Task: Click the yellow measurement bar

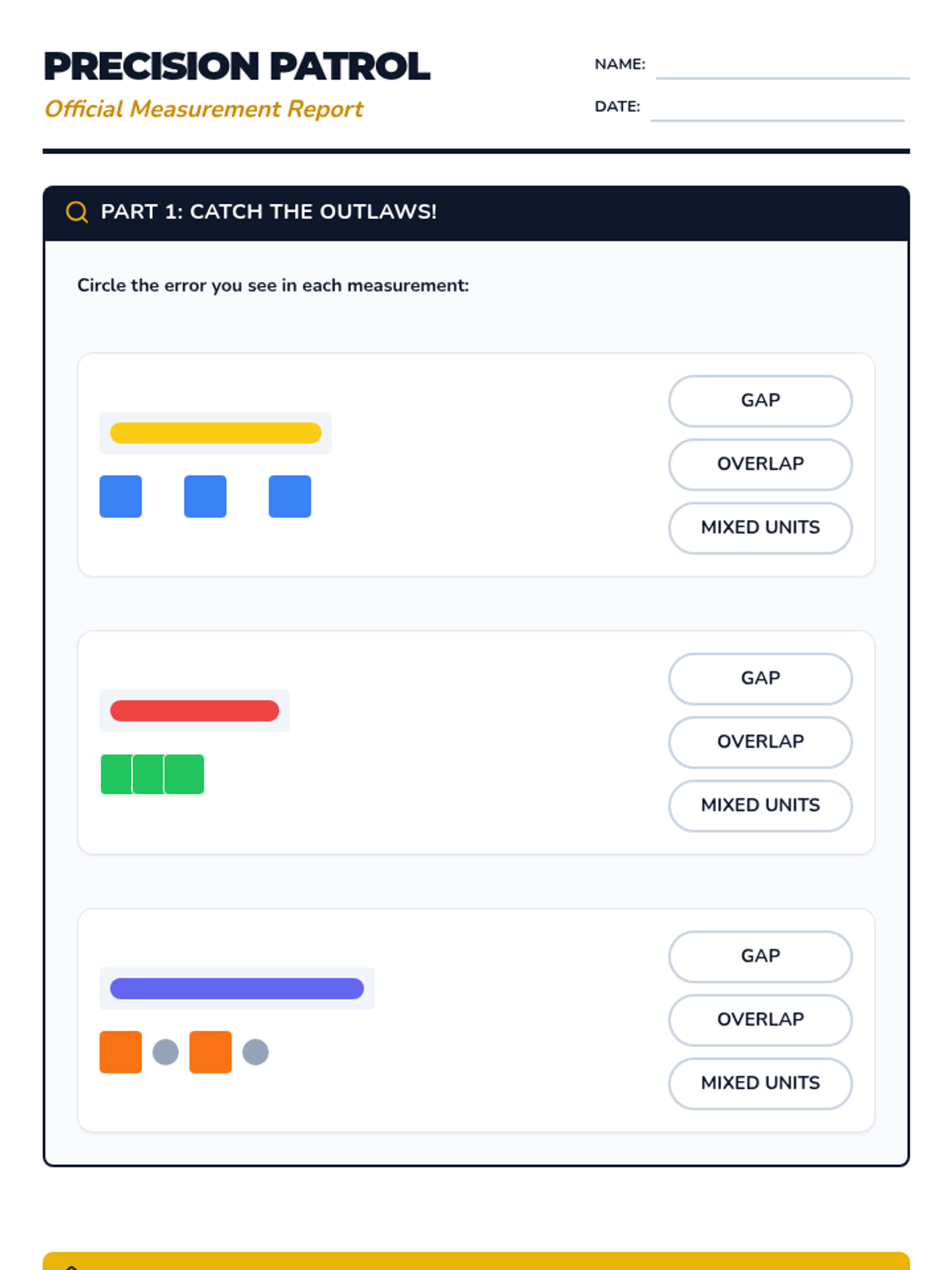Action: 216,433
